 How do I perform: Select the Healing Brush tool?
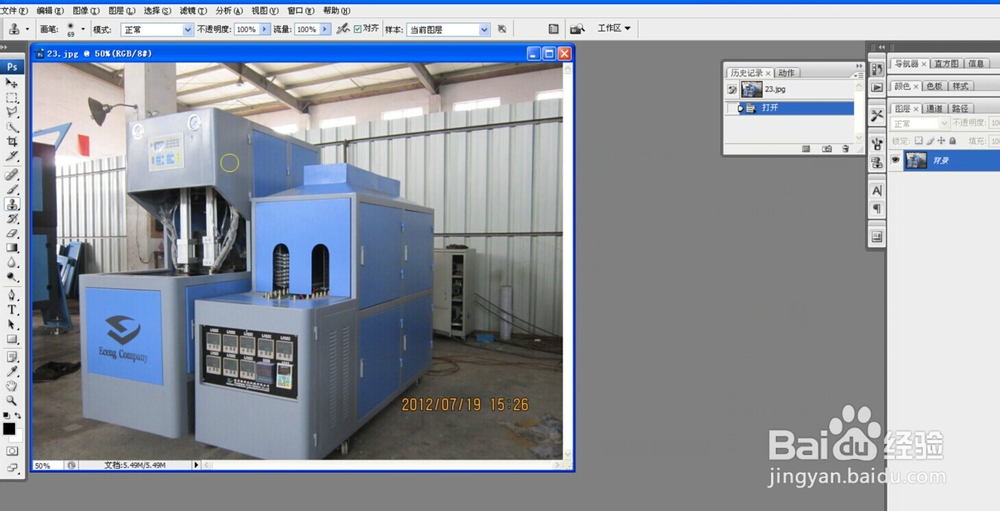tap(11, 175)
